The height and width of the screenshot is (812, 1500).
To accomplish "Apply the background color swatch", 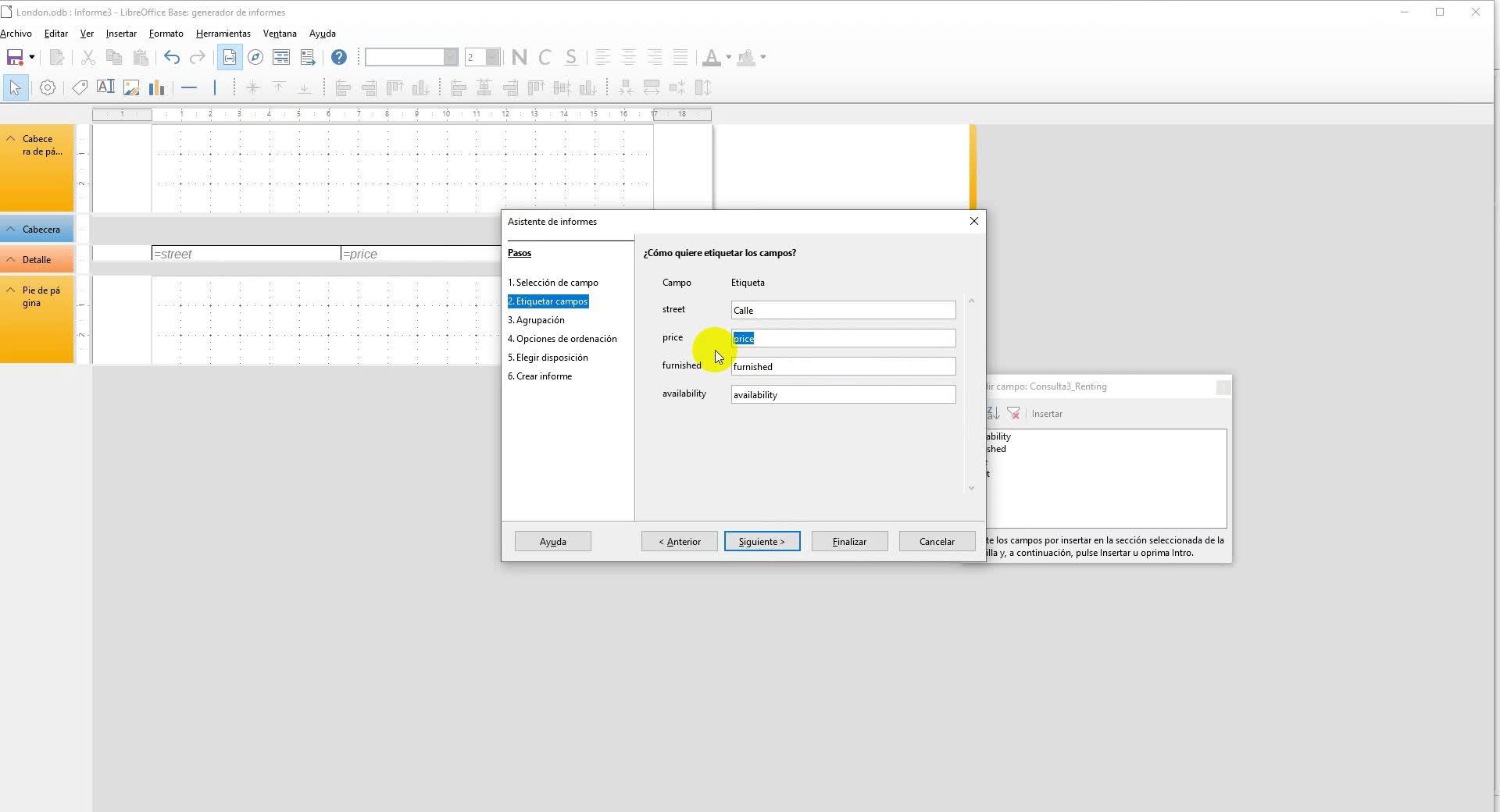I will (x=746, y=57).
